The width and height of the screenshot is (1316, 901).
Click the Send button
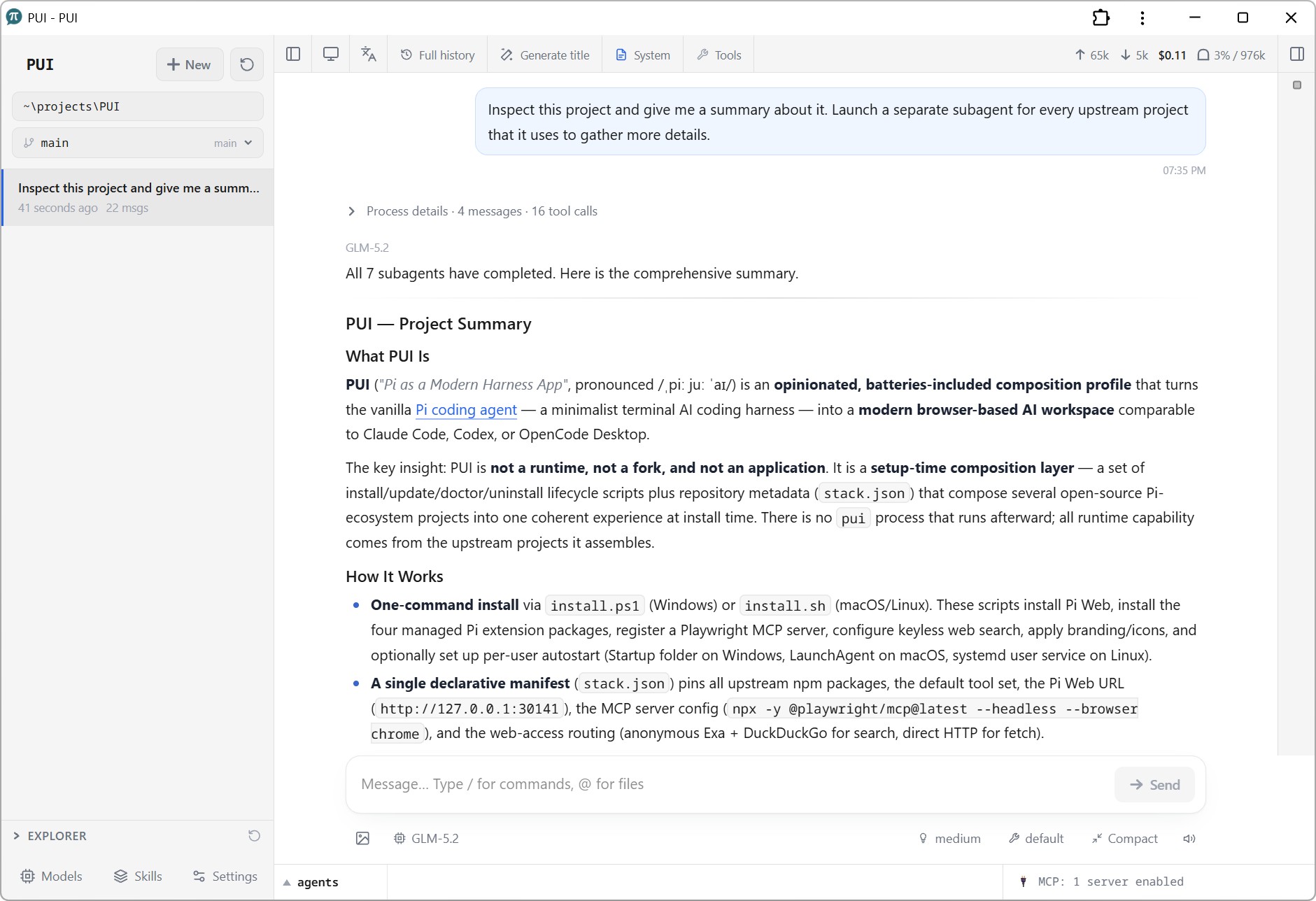tap(1154, 785)
